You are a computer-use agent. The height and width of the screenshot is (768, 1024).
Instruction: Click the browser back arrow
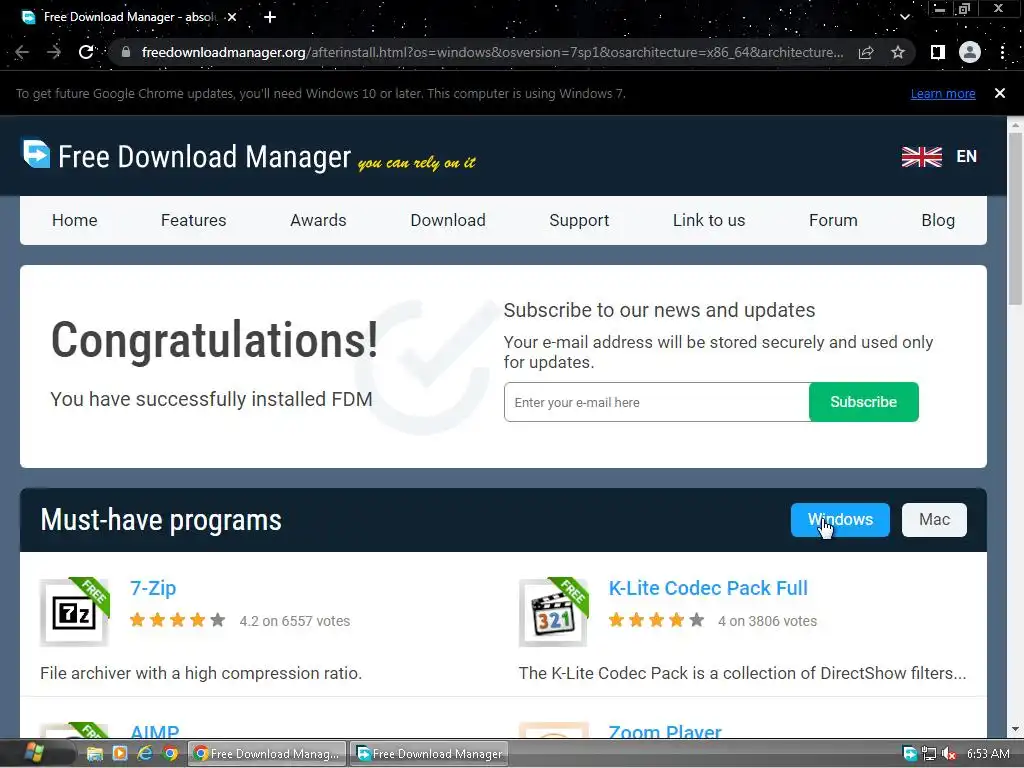(22, 52)
